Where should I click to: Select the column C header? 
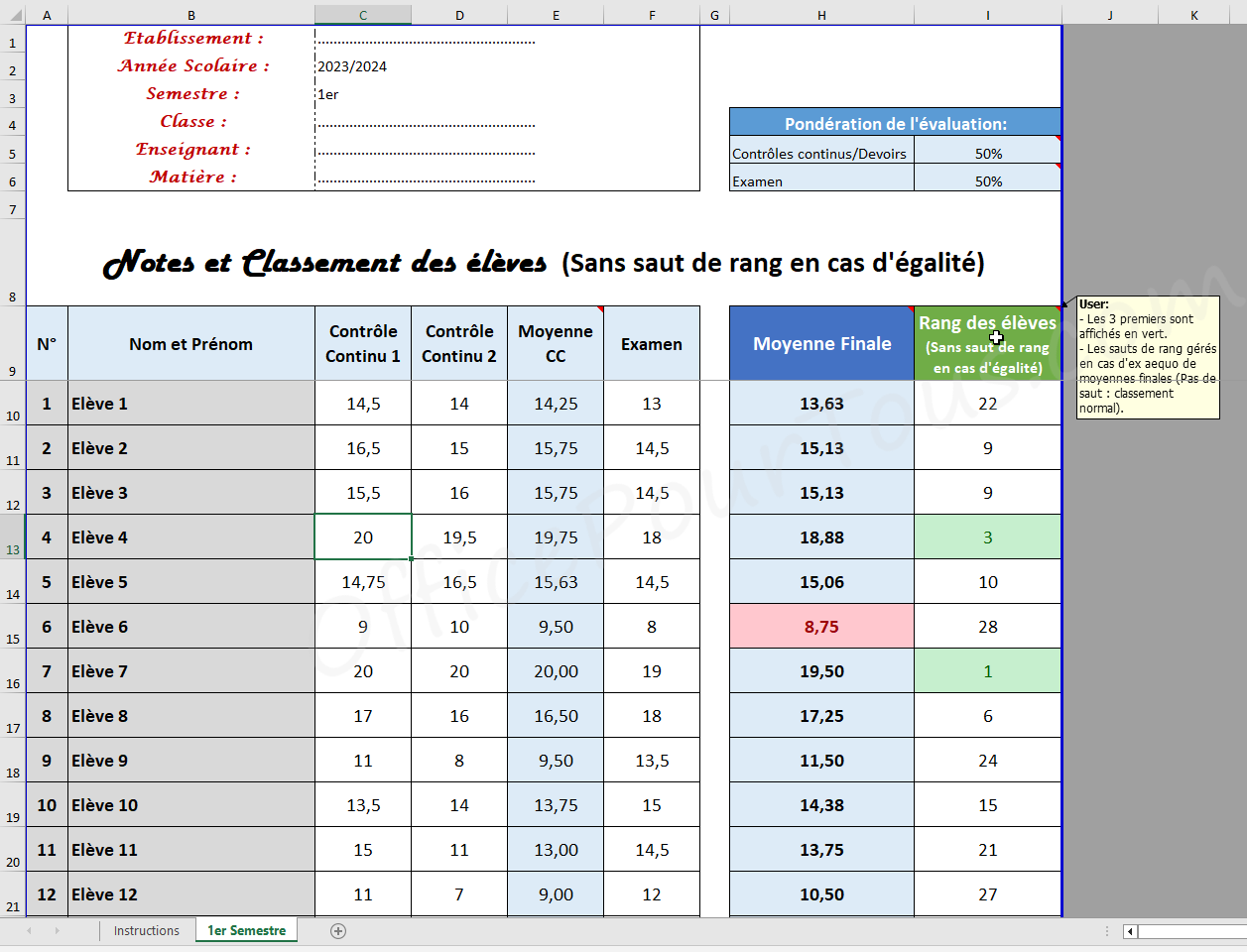click(x=363, y=15)
